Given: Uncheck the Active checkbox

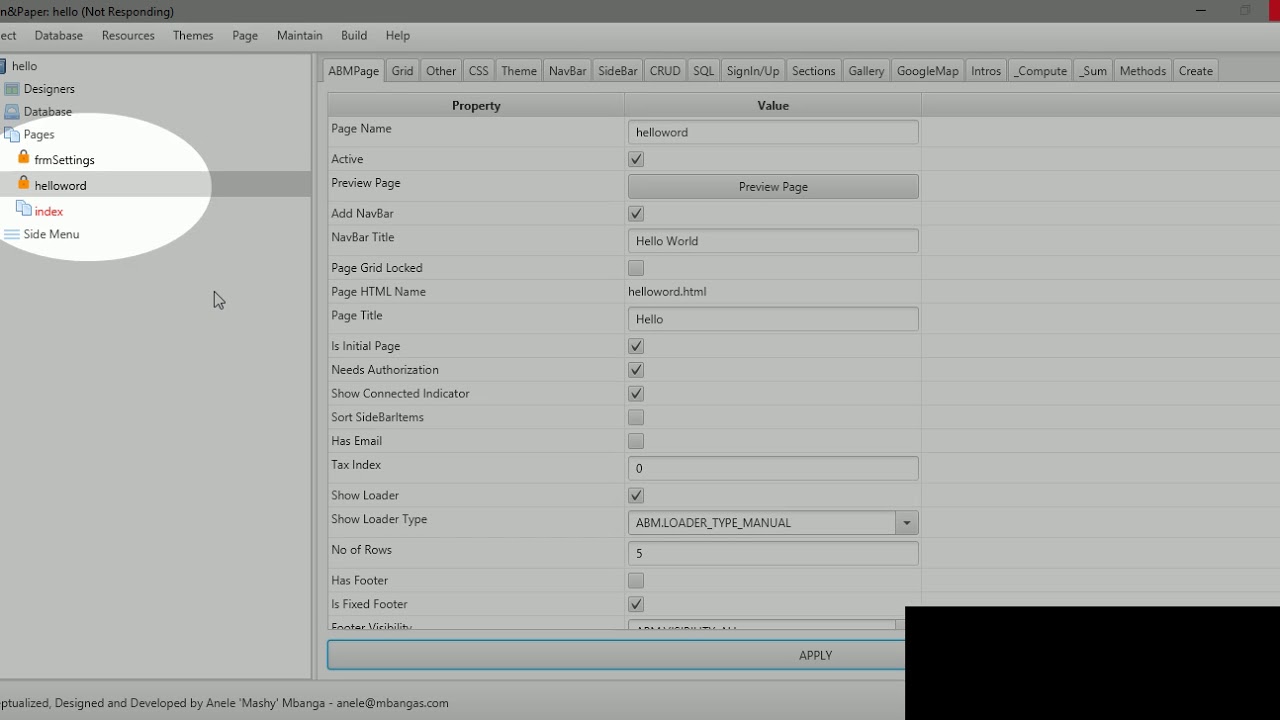Looking at the screenshot, I should pyautogui.click(x=636, y=159).
